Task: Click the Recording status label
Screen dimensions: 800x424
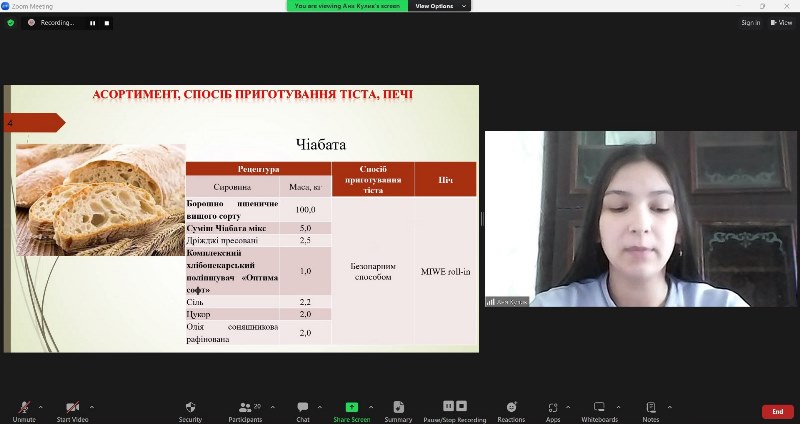Action: 57,23
